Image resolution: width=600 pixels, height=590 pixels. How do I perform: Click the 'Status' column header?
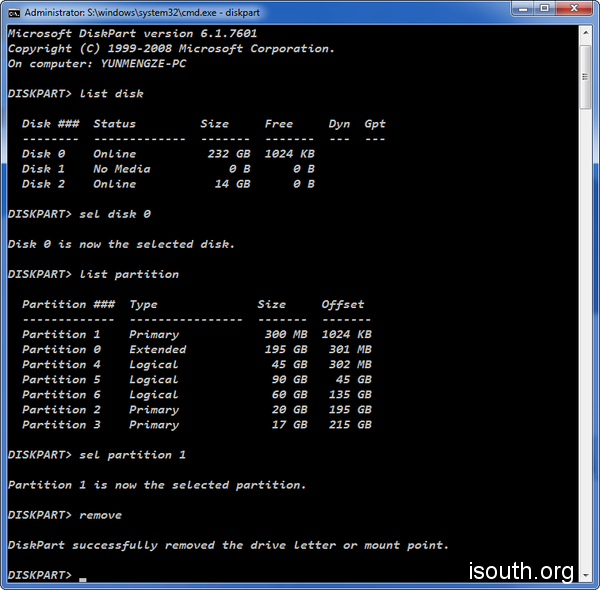[x=115, y=124]
